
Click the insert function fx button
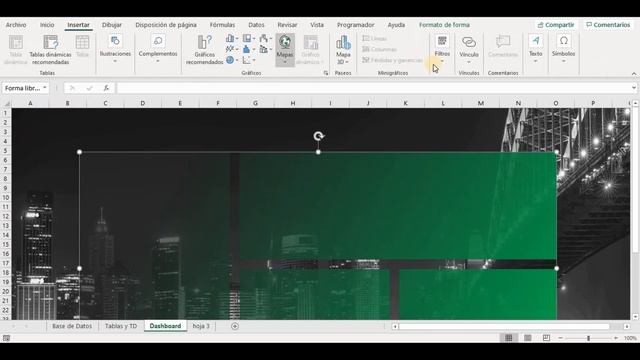tap(106, 88)
